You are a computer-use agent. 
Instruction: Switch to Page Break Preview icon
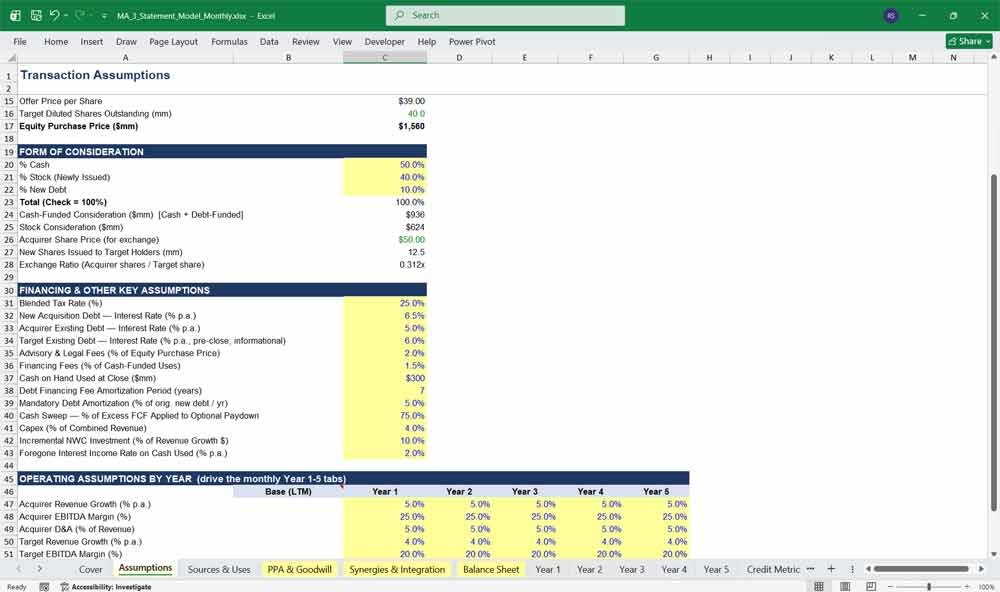(x=871, y=586)
